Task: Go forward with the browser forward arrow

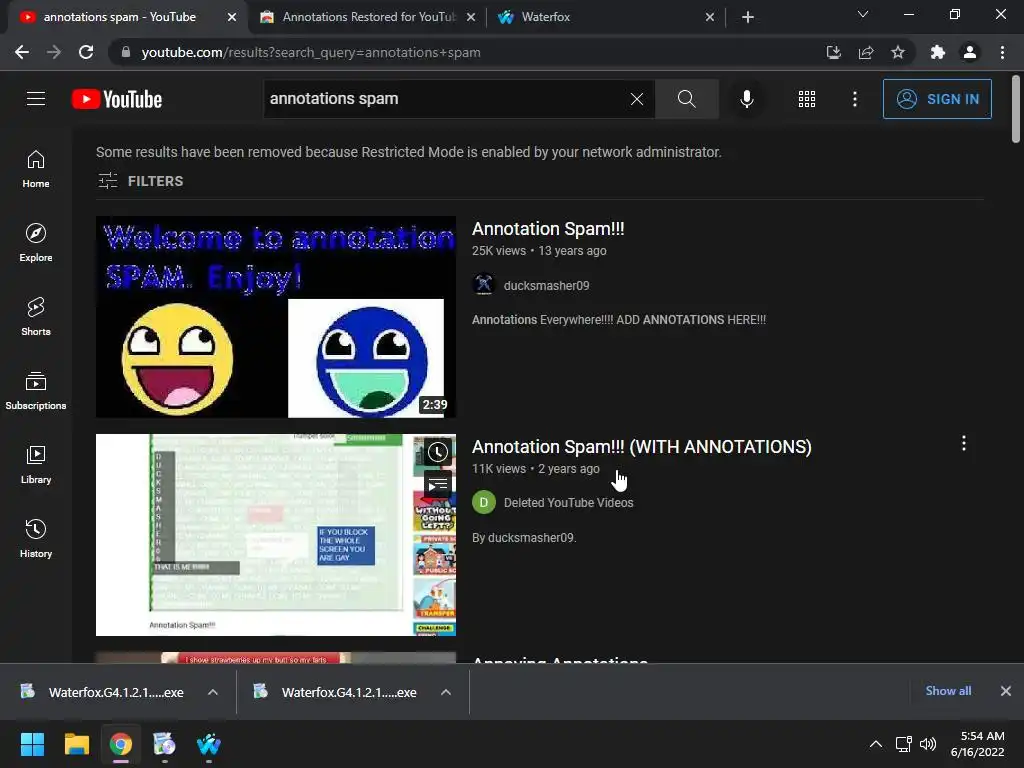Action: pyautogui.click(x=54, y=52)
